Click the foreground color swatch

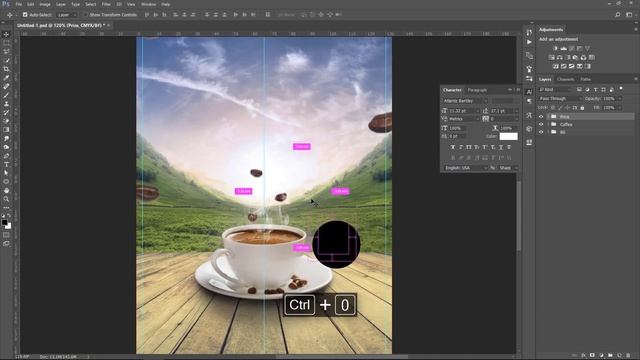4,222
